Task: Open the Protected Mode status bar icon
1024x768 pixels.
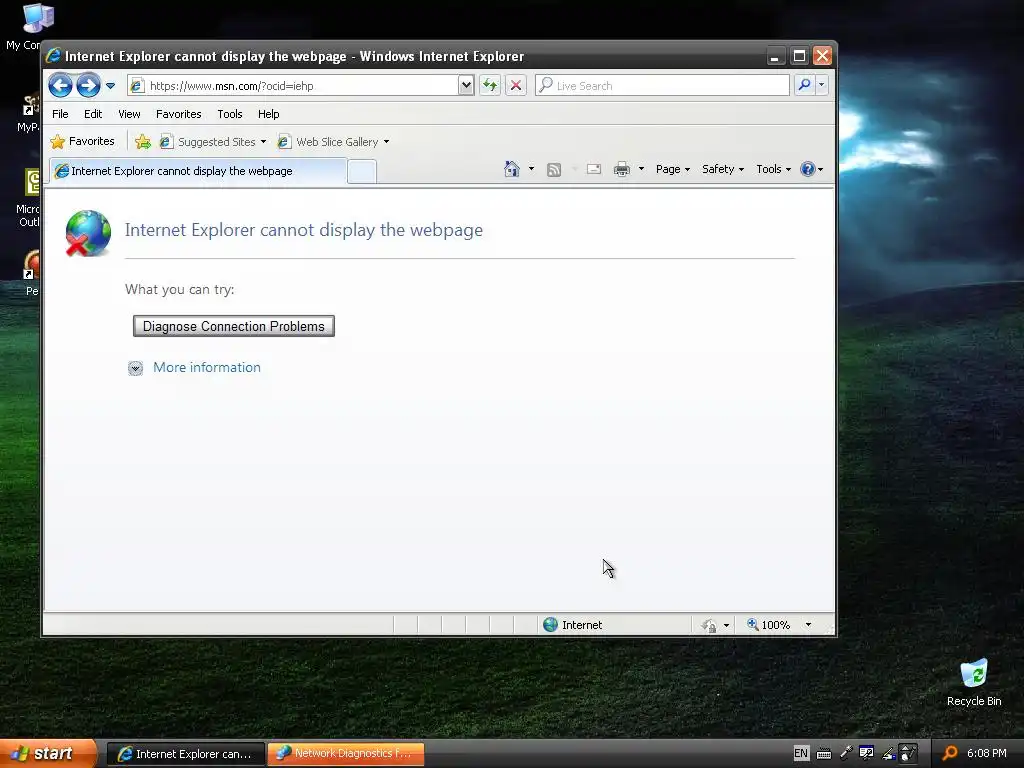Action: (x=709, y=625)
